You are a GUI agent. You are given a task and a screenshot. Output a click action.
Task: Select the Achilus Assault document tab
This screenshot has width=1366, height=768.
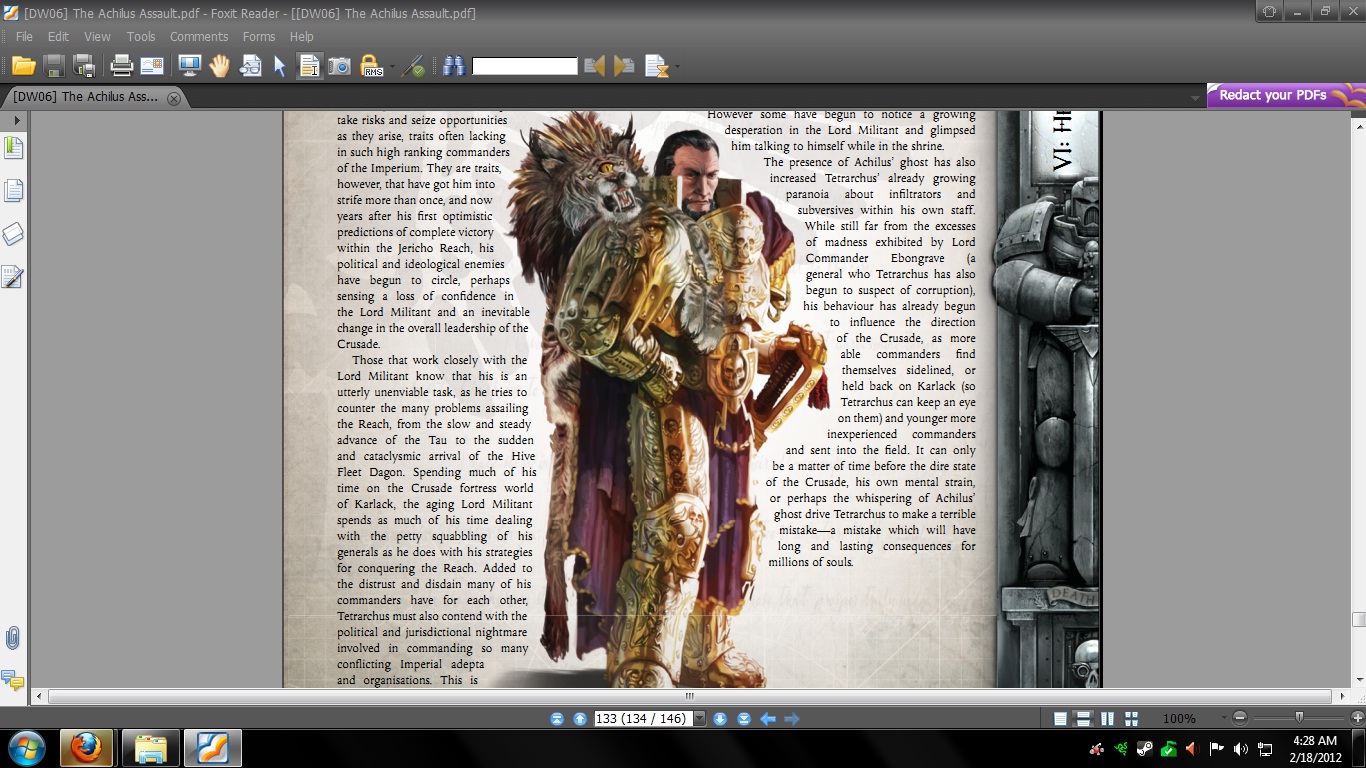tap(86, 97)
